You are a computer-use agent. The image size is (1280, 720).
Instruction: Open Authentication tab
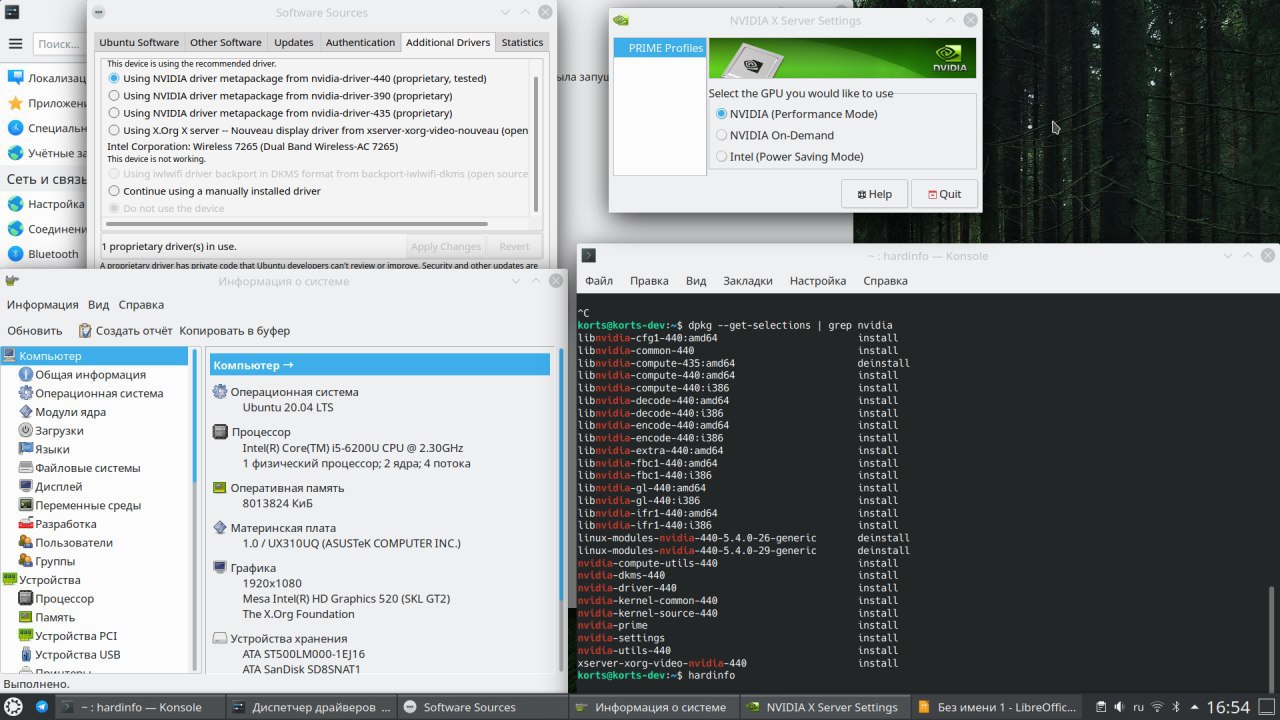tap(360, 42)
